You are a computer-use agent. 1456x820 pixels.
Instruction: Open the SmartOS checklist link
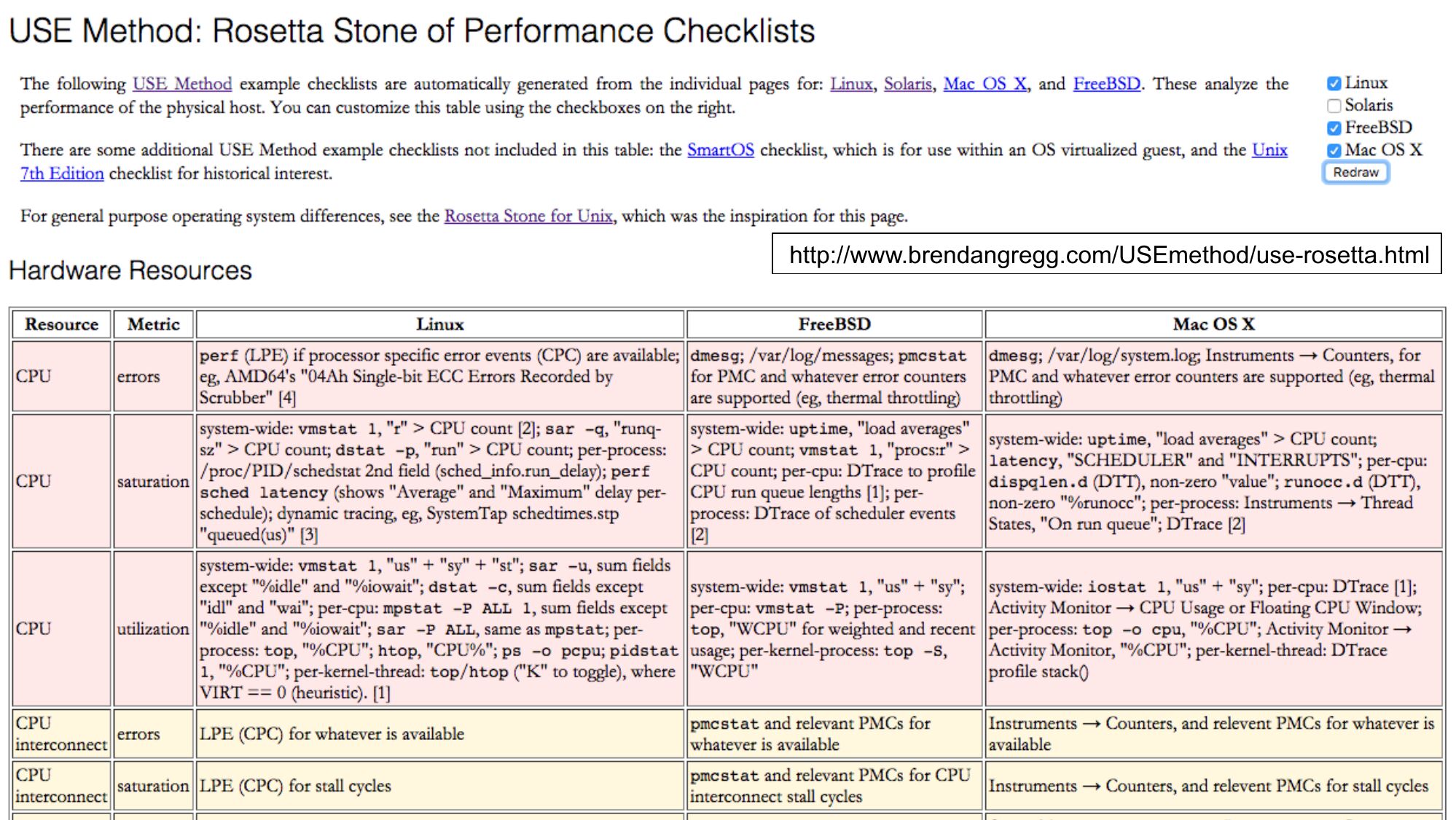pyautogui.click(x=720, y=150)
